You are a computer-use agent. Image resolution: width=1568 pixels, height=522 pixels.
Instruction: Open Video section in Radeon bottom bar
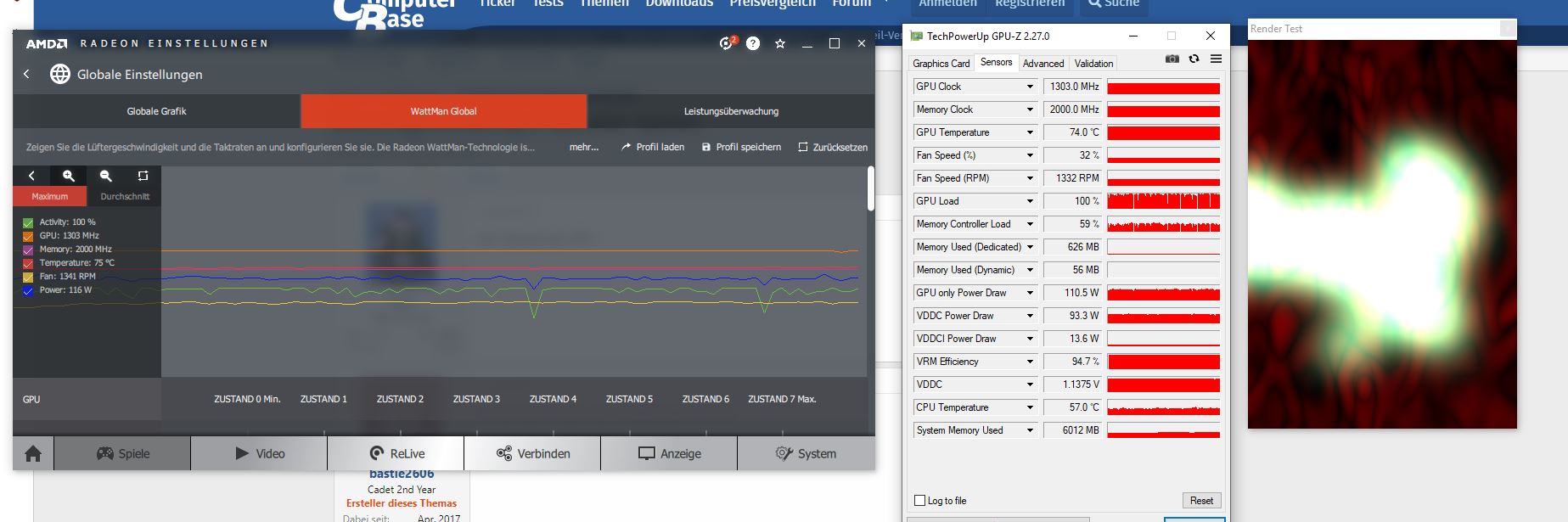259,453
